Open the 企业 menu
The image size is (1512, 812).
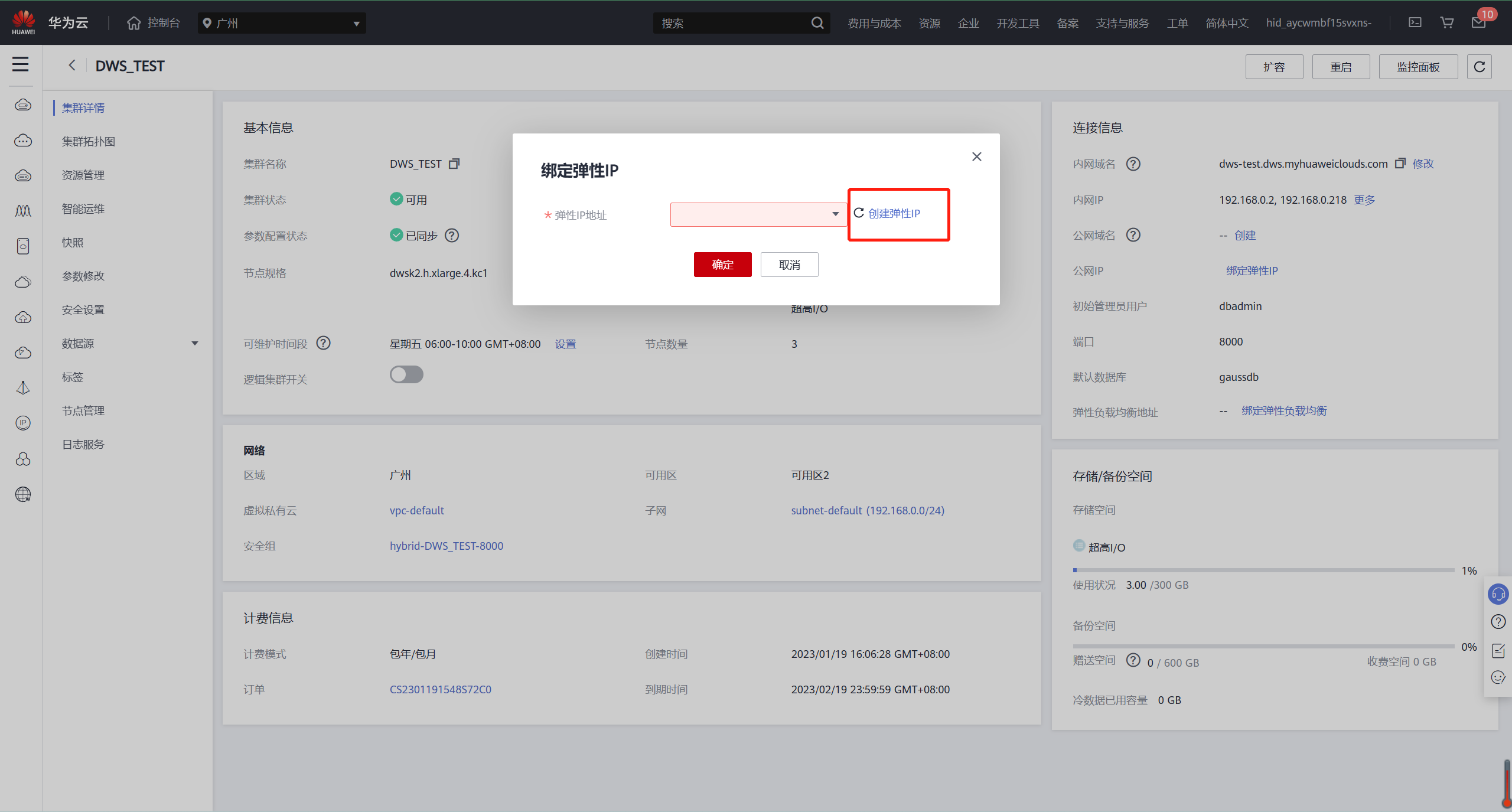point(969,23)
